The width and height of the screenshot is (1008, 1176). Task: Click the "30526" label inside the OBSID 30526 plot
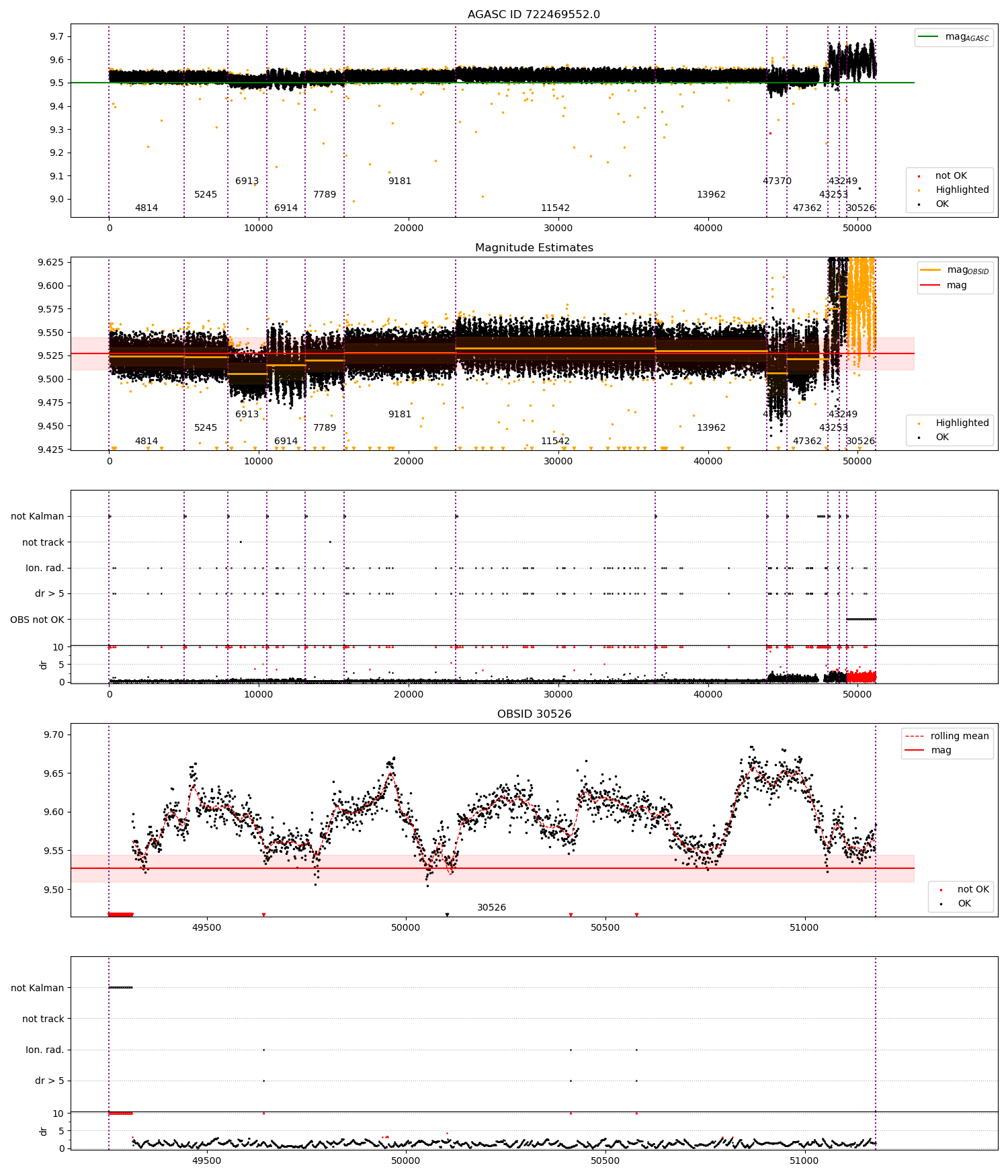click(492, 908)
